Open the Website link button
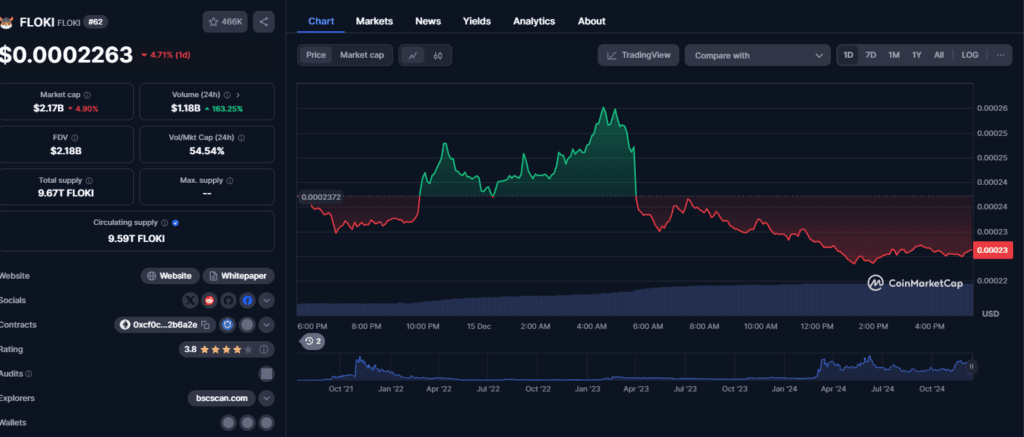The height and width of the screenshot is (437, 1024). coord(170,276)
